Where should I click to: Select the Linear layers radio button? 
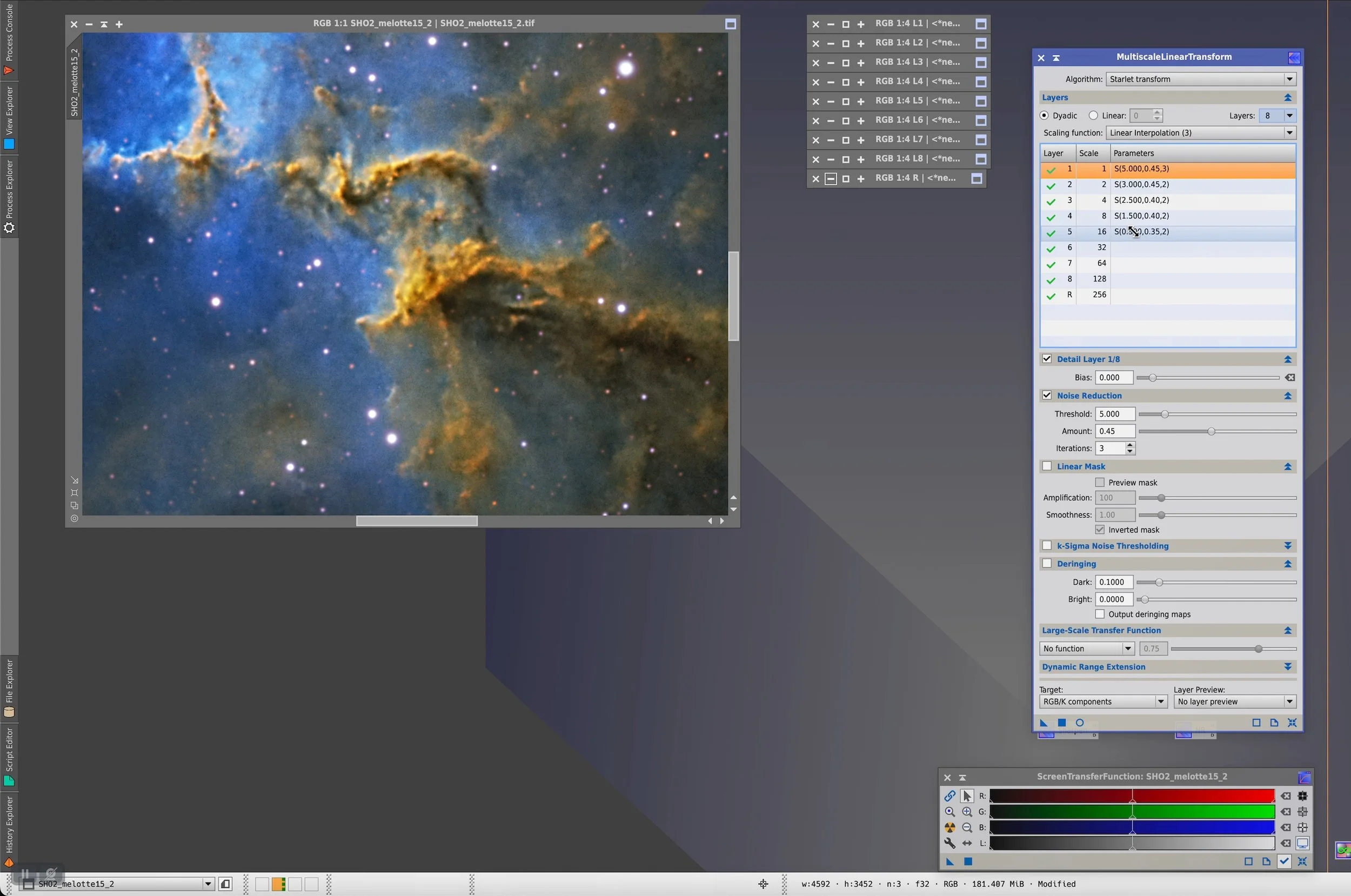(x=1093, y=116)
